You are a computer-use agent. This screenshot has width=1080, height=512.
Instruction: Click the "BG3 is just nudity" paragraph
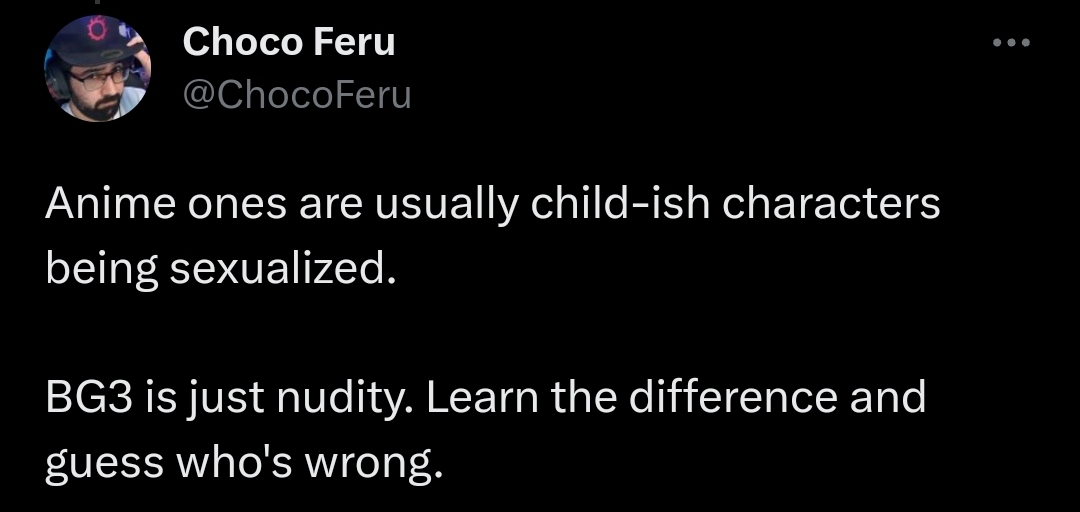(x=485, y=430)
